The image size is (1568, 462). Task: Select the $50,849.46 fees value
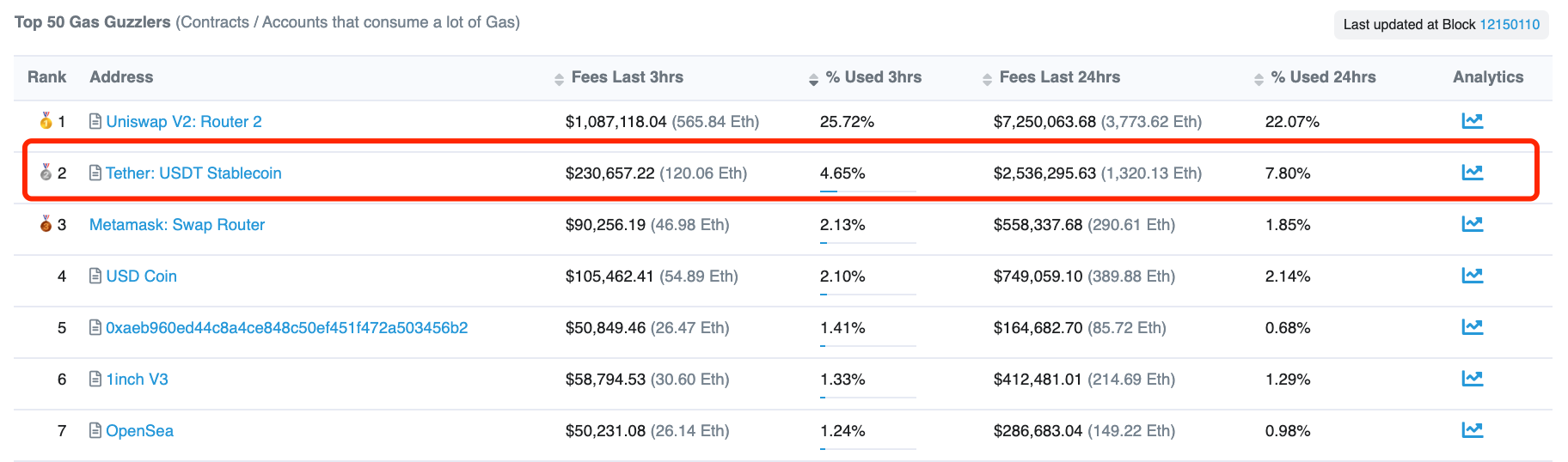tap(605, 328)
